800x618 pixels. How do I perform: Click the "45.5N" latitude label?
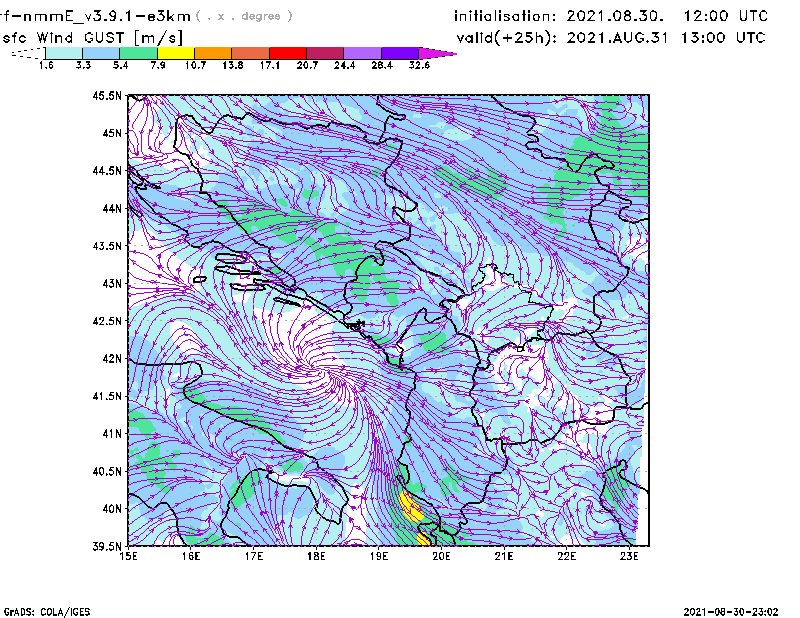click(107, 95)
